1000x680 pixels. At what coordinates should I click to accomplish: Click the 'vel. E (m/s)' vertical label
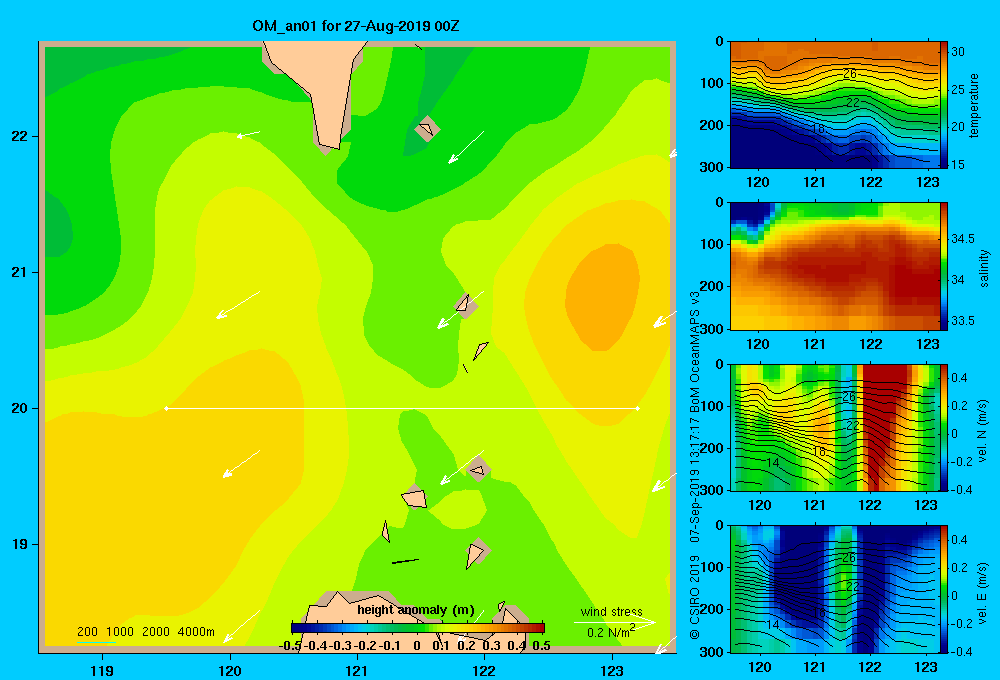983,592
